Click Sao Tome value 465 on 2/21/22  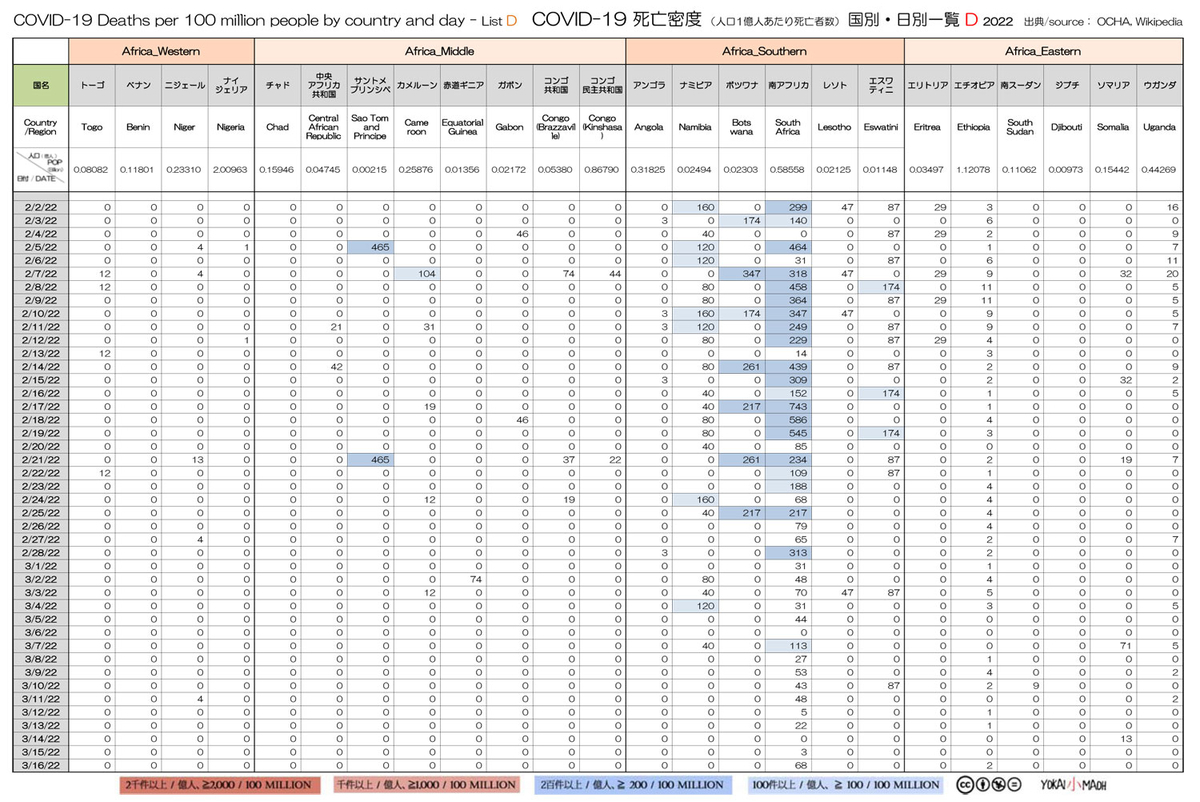click(x=370, y=459)
